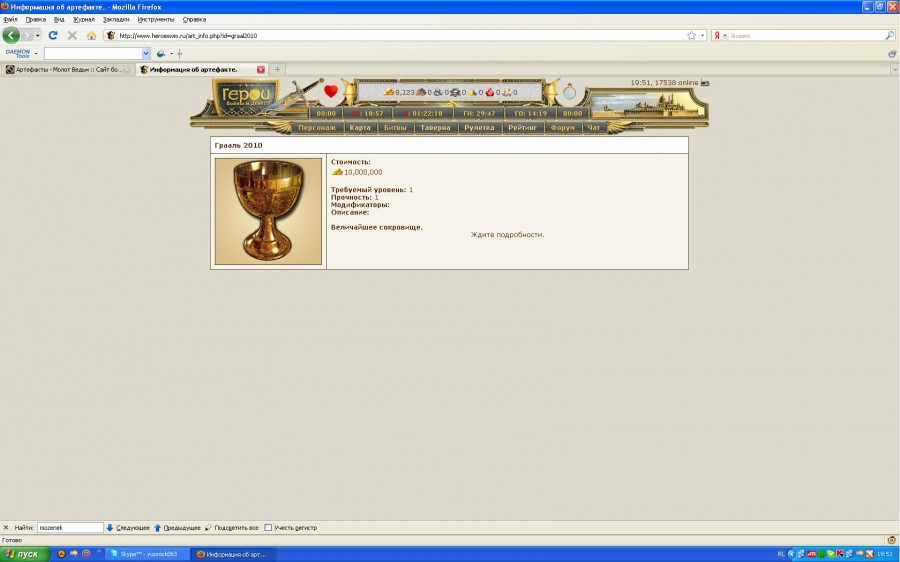Click the DAEMON Tools search input

pyautogui.click(x=93, y=53)
